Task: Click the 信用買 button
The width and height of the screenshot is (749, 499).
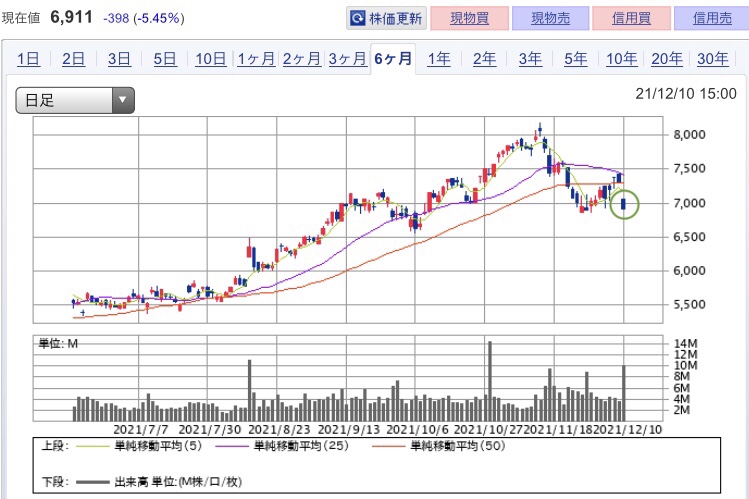Action: coord(631,18)
